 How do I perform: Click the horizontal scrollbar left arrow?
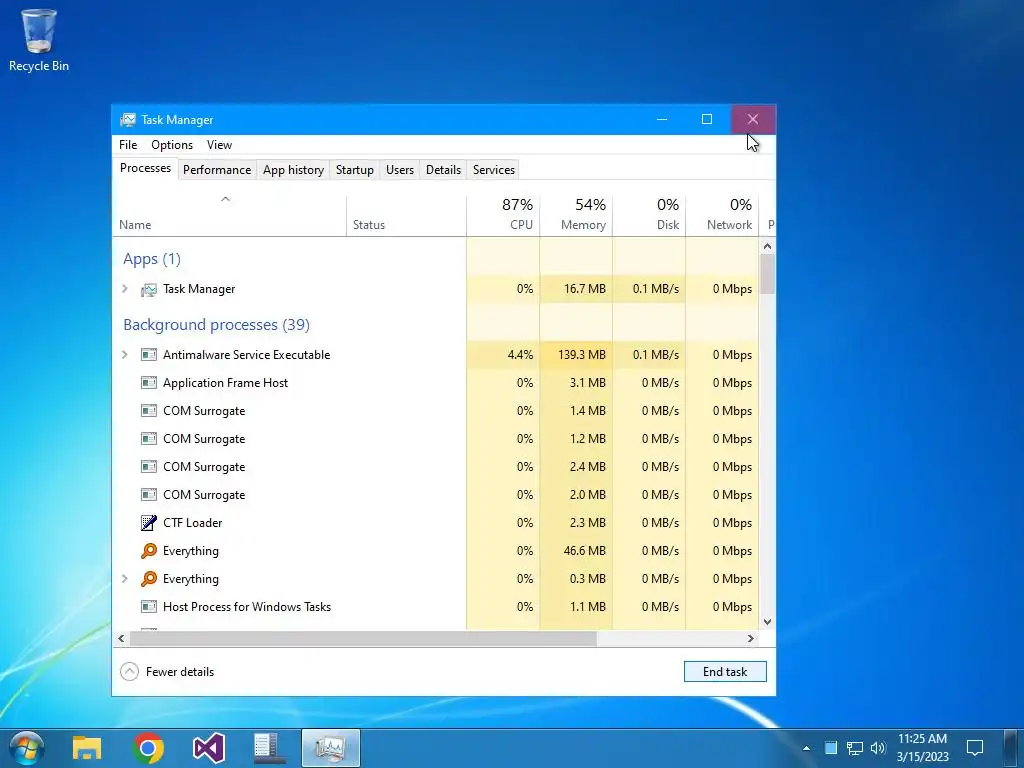[x=121, y=638]
